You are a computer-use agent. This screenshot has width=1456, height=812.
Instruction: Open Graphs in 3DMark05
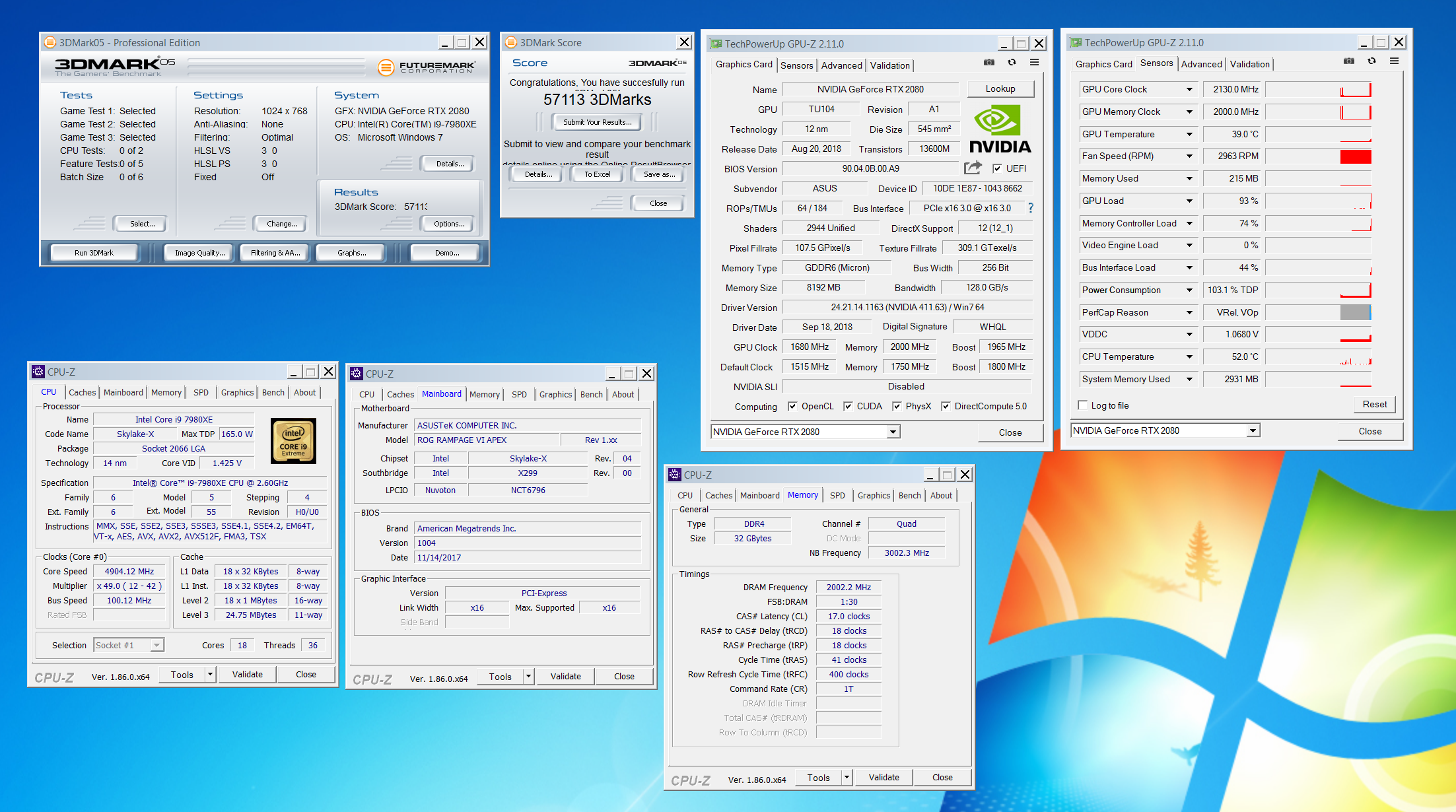point(351,253)
